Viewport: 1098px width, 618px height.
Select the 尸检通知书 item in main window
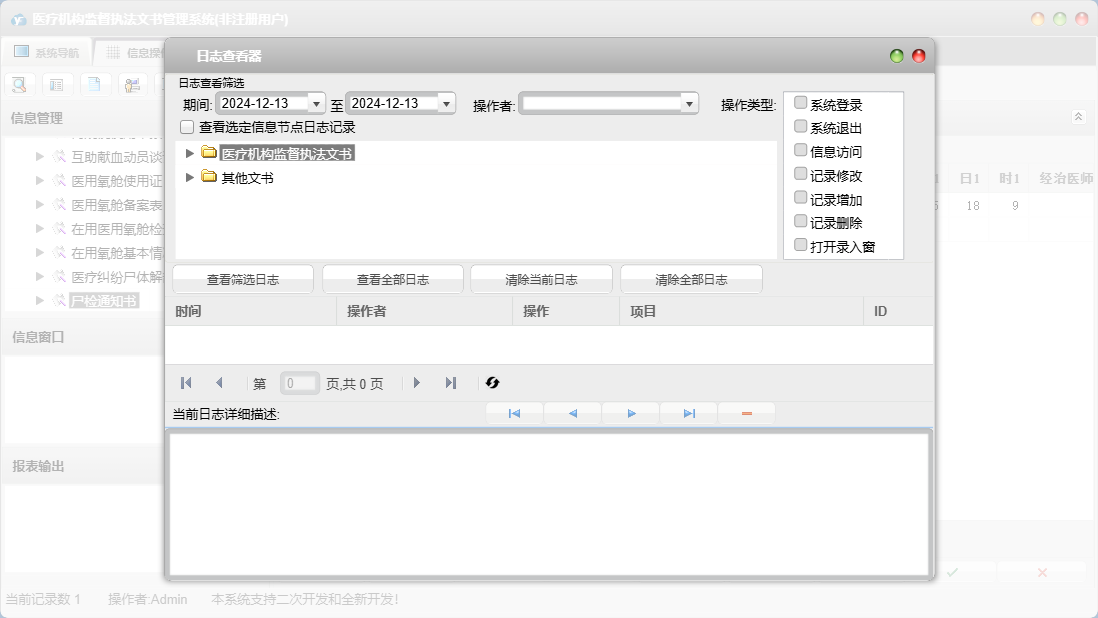[104, 301]
